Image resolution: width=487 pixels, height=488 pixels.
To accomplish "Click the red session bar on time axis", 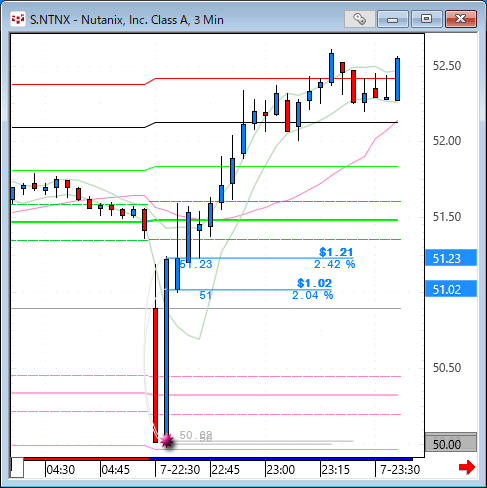I will [x=87, y=459].
